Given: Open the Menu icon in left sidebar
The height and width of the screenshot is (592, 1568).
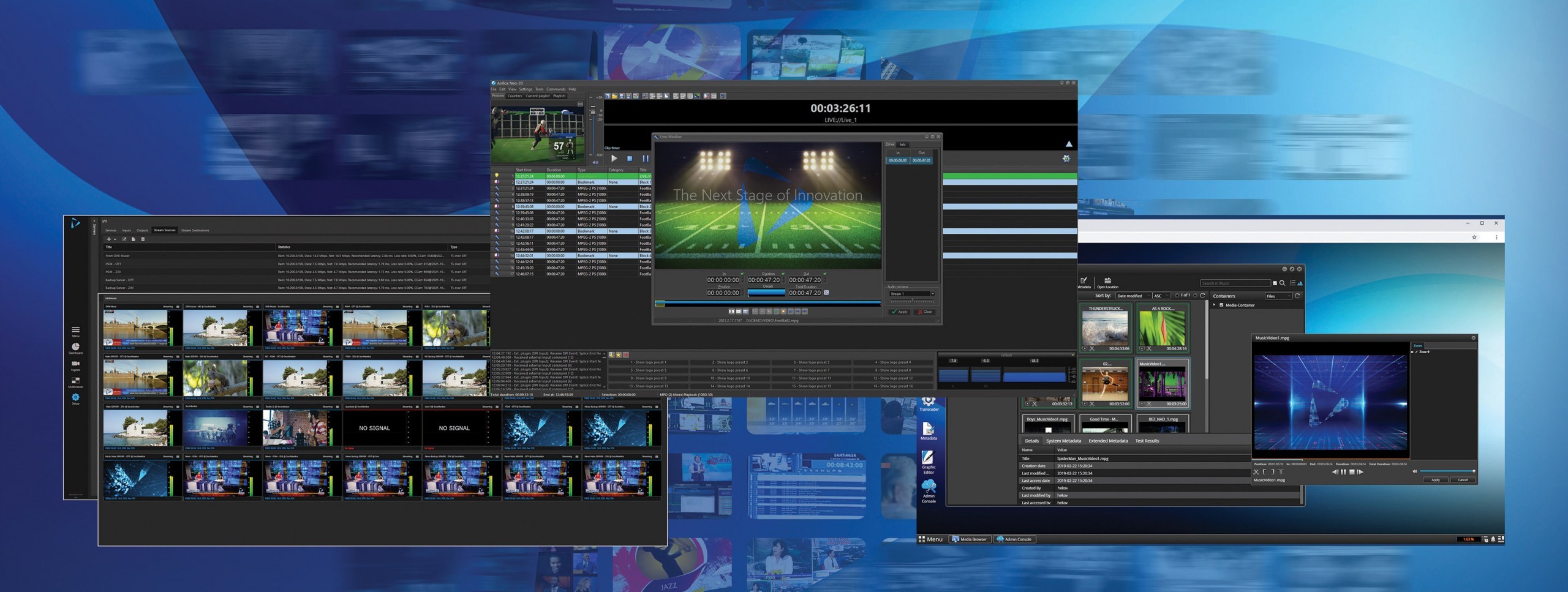Looking at the screenshot, I should click(x=75, y=331).
